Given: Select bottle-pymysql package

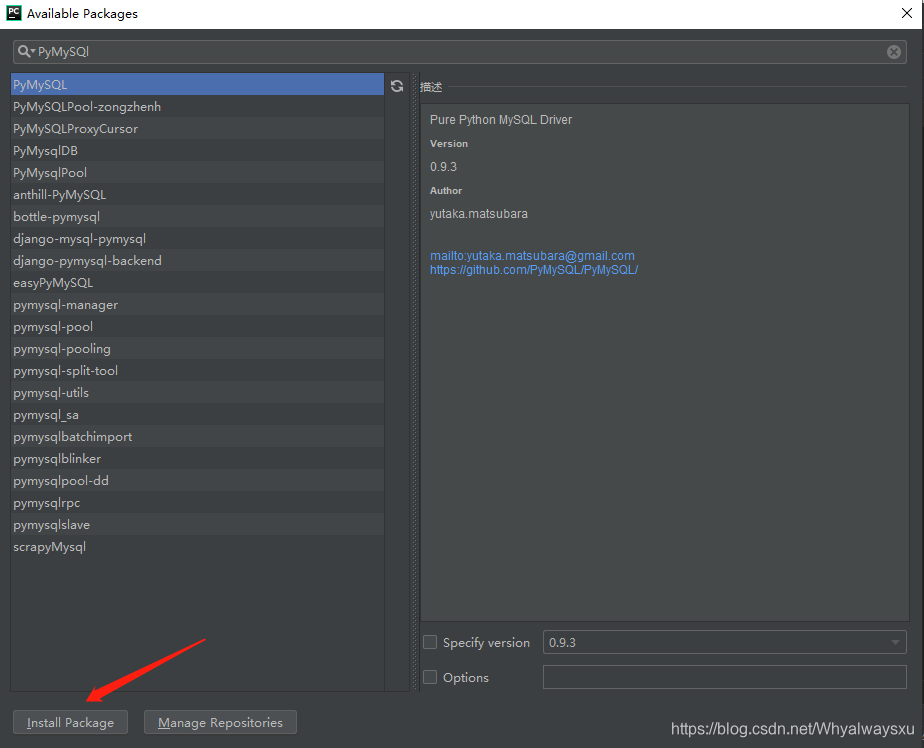Looking at the screenshot, I should (x=197, y=216).
